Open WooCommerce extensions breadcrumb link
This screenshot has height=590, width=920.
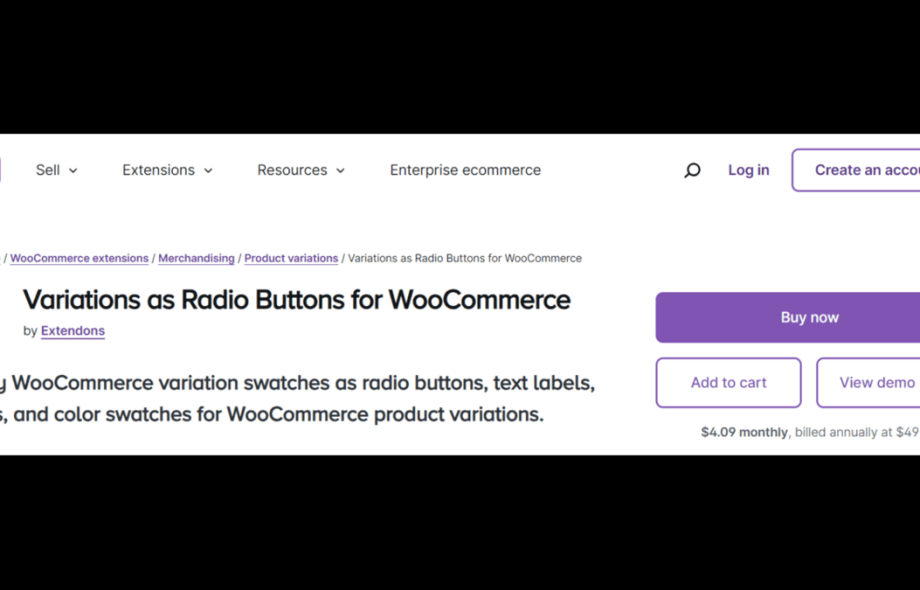click(x=79, y=258)
